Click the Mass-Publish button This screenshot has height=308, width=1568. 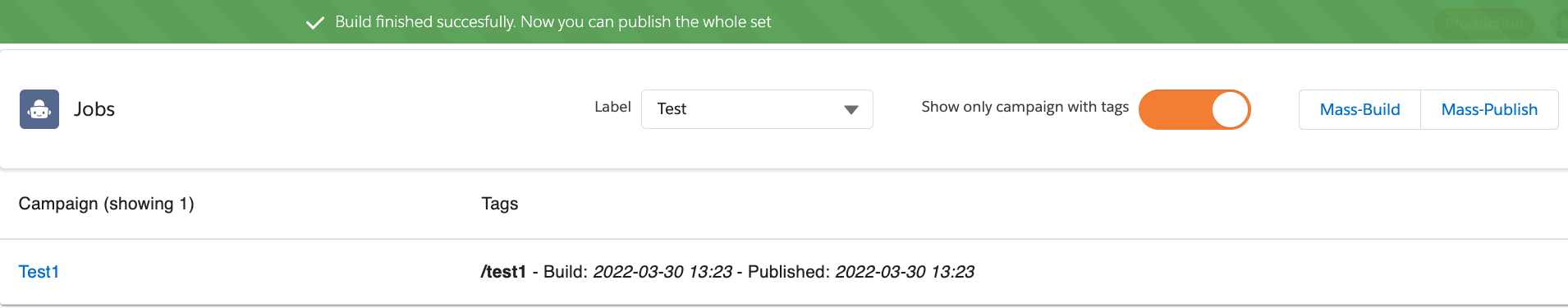coord(1489,109)
